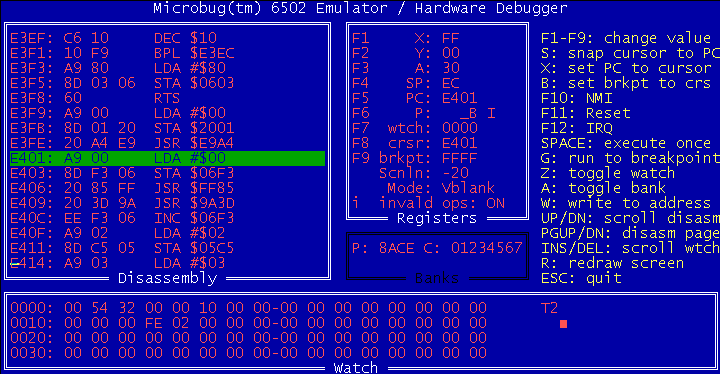Select the 0010 watch memory row

pyautogui.click(x=248, y=323)
